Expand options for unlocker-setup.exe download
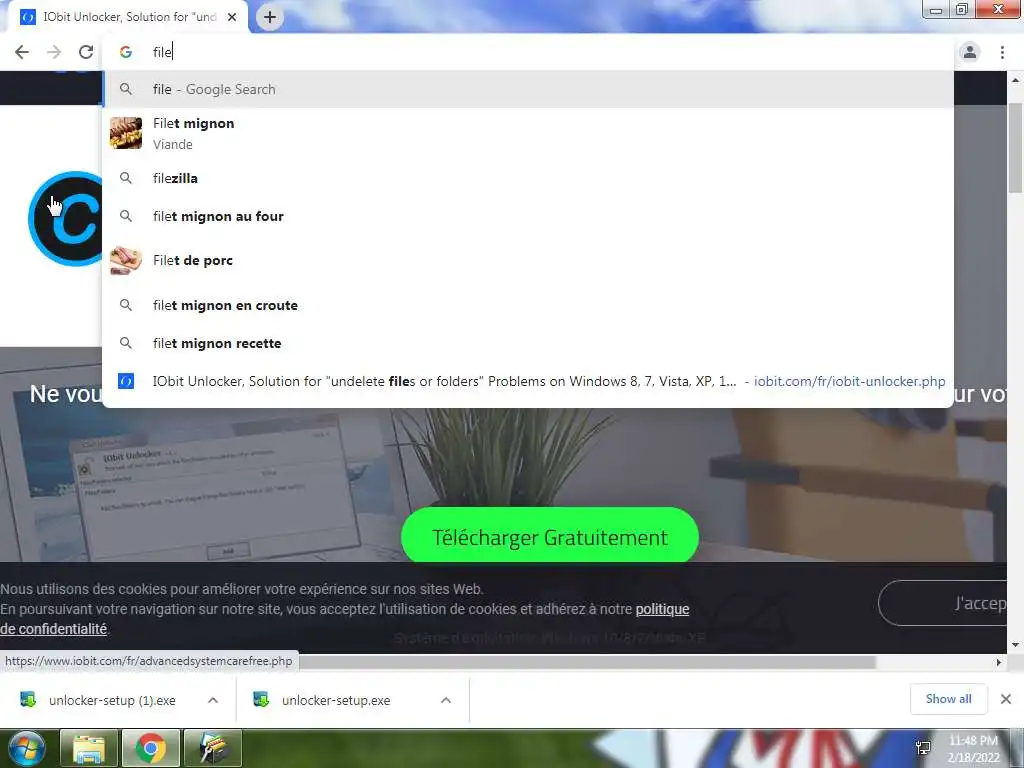1024x768 pixels. 446,700
